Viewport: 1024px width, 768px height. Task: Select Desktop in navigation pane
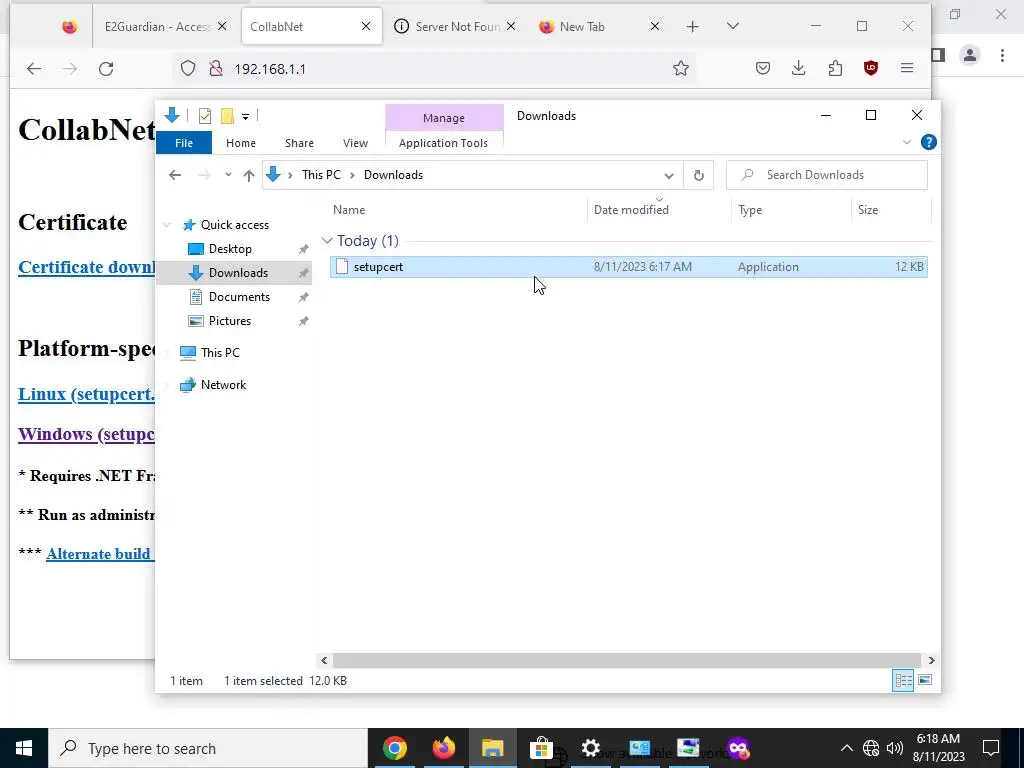click(x=230, y=249)
